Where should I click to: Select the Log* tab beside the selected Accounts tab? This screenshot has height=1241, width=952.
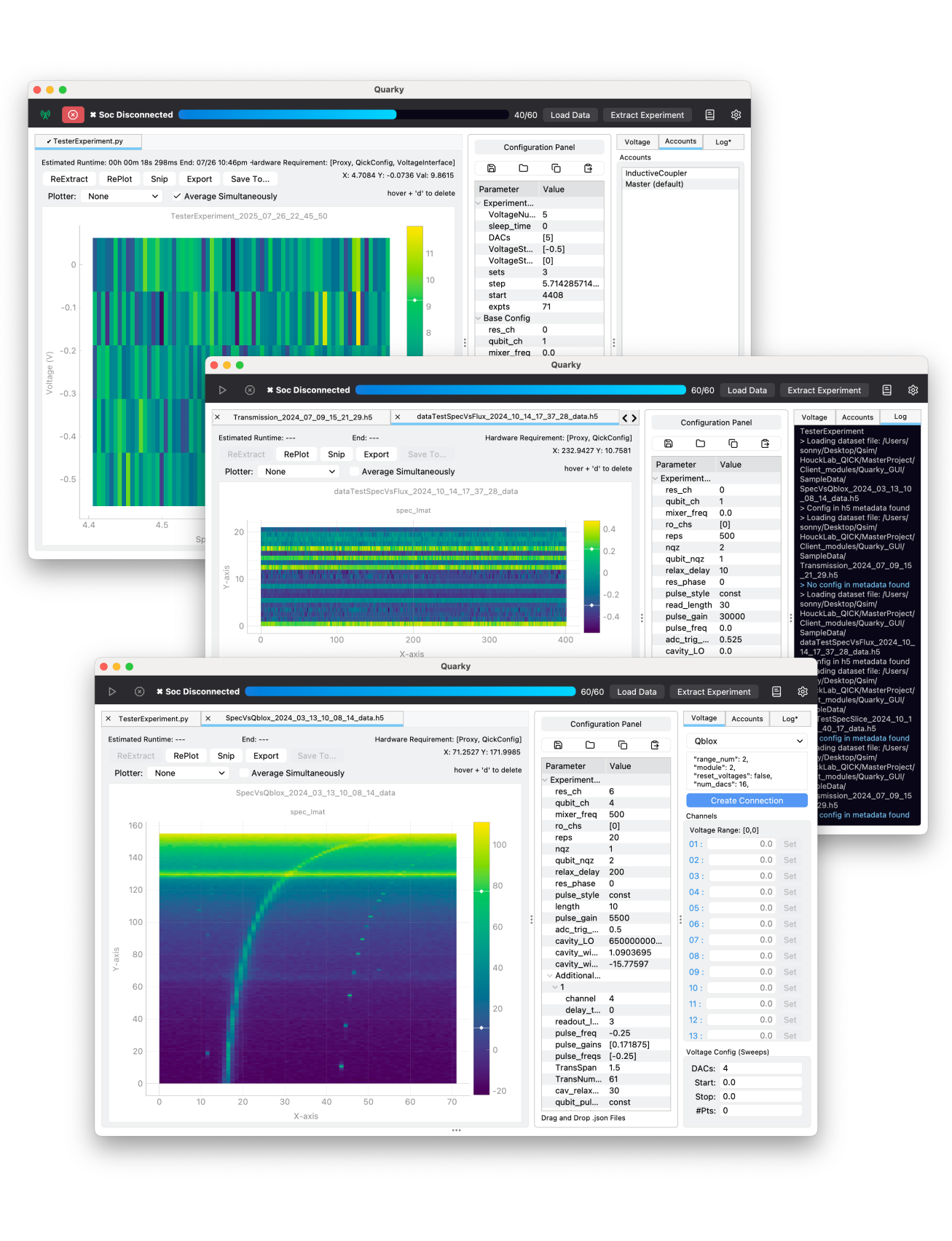pos(723,142)
